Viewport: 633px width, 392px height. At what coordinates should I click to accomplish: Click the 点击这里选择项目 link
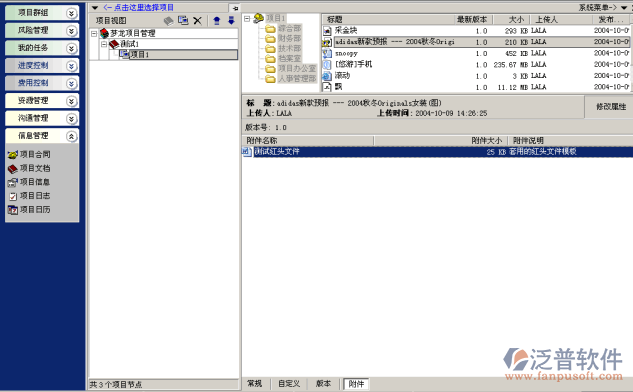click(138, 7)
